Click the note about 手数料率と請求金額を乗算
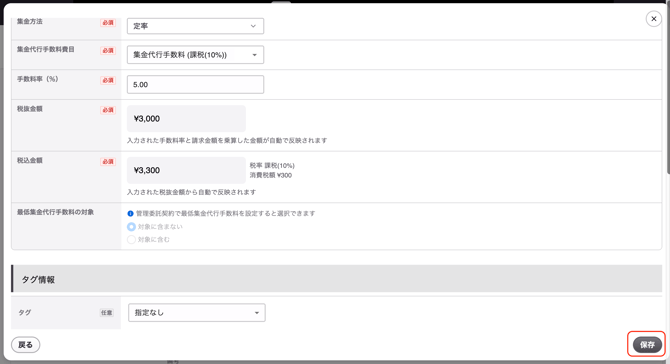Viewport: 670px width, 364px height. point(227,141)
